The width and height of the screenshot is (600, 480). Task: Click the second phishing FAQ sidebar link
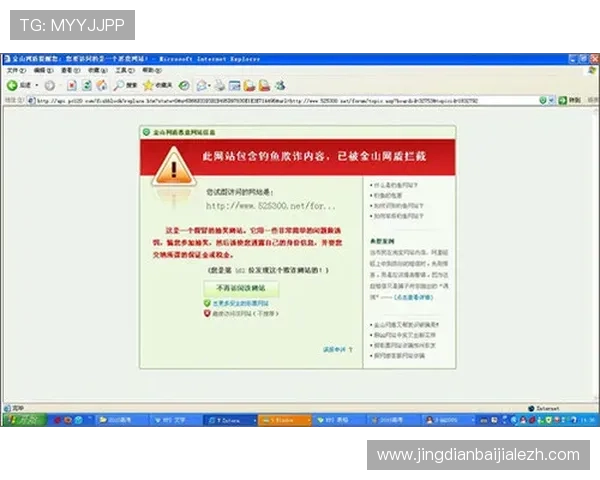[x=388, y=196]
